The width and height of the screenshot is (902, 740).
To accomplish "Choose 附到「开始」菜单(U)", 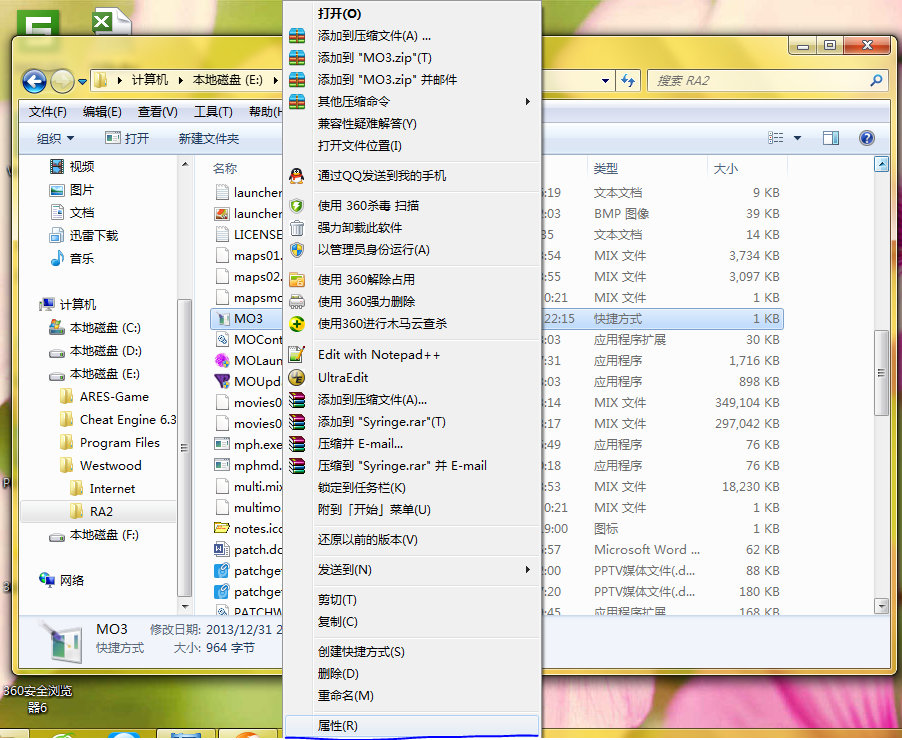I will pos(374,510).
